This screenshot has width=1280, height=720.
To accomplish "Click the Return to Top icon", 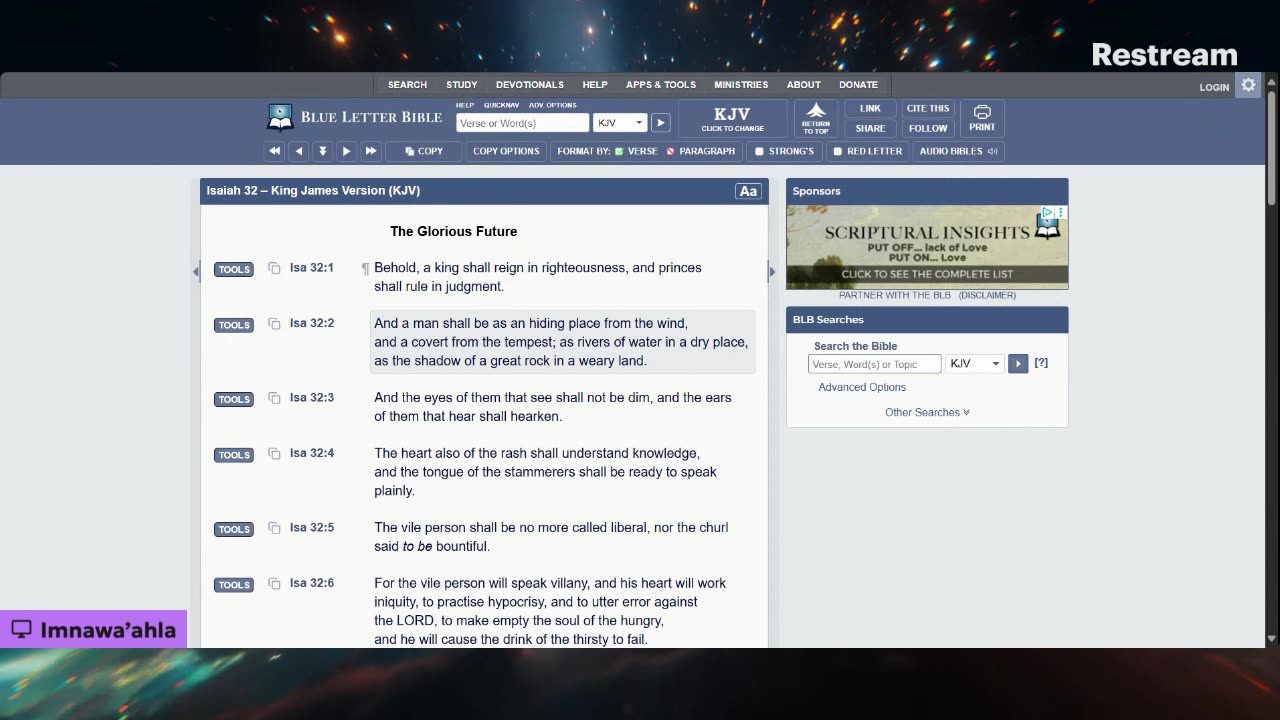I will [816, 118].
